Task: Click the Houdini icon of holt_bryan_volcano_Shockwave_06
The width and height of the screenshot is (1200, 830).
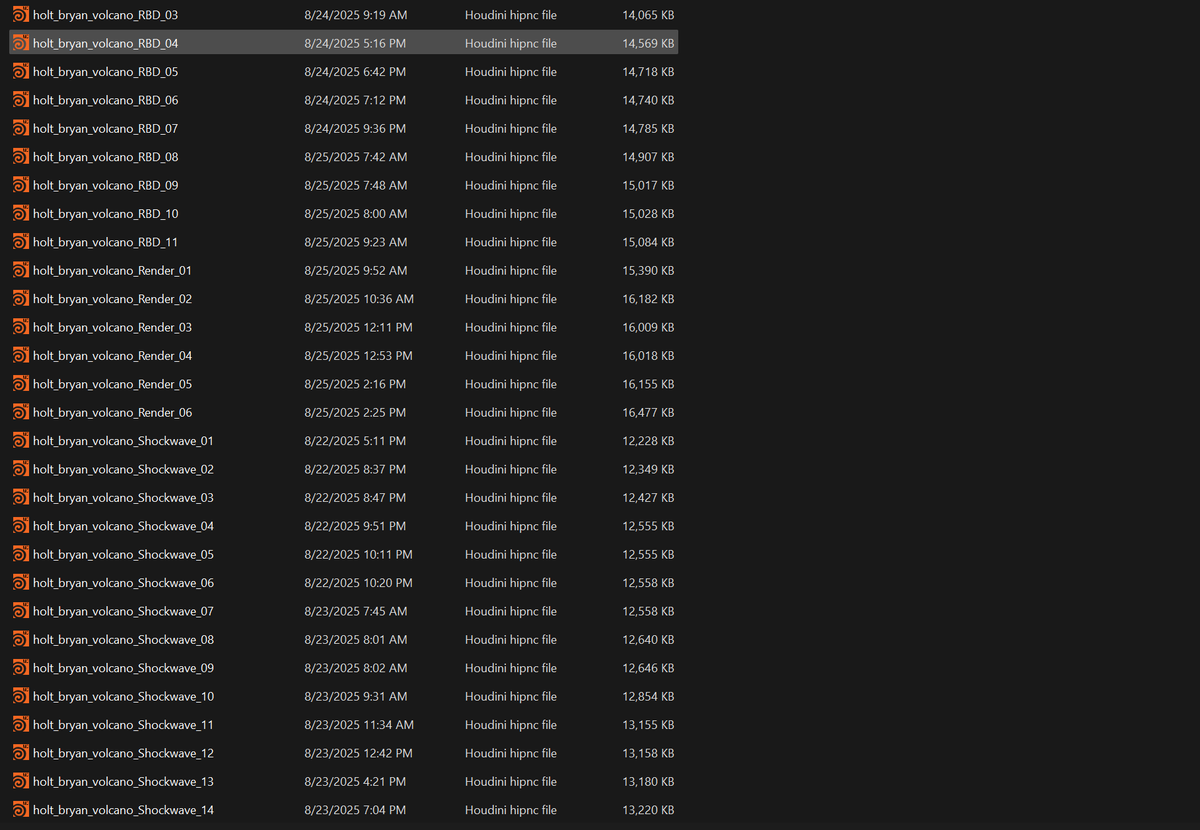Action: click(21, 583)
